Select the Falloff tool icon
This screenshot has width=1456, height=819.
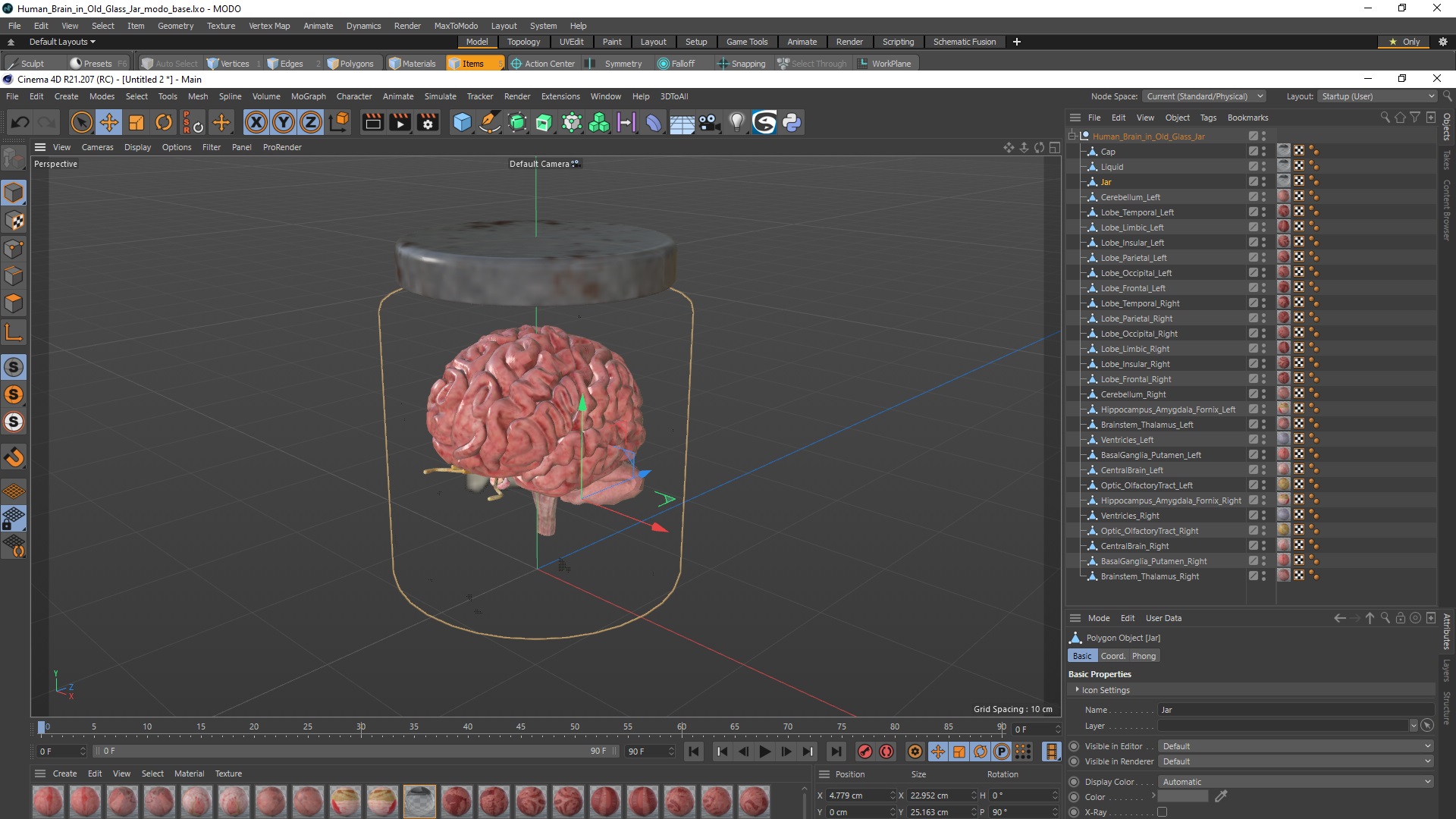pyautogui.click(x=662, y=63)
